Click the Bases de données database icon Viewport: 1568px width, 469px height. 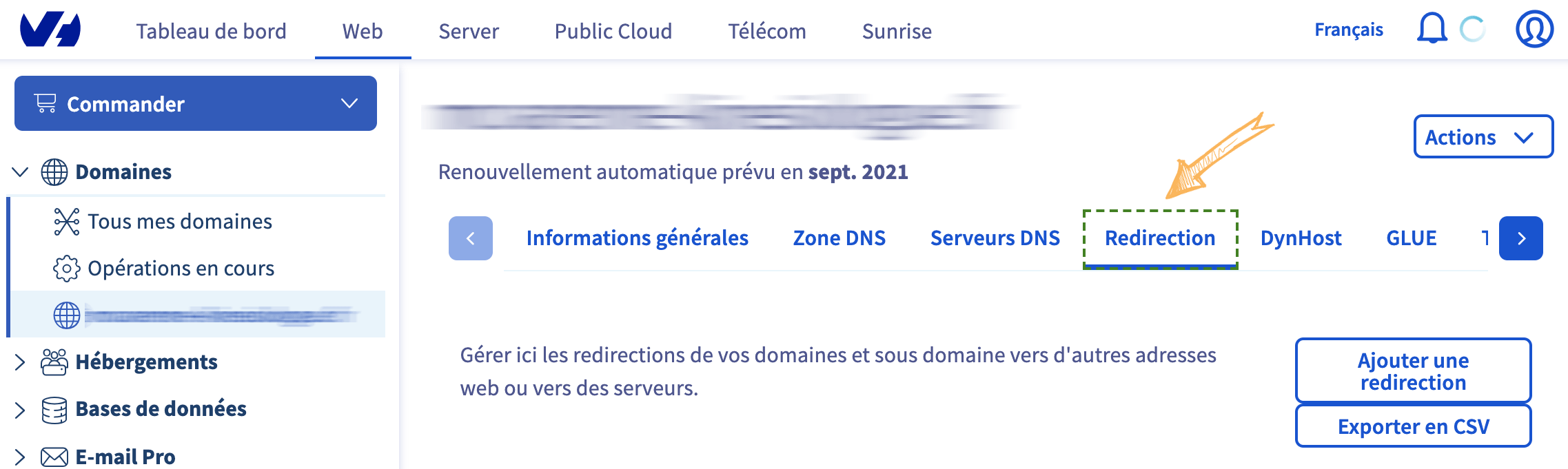54,410
